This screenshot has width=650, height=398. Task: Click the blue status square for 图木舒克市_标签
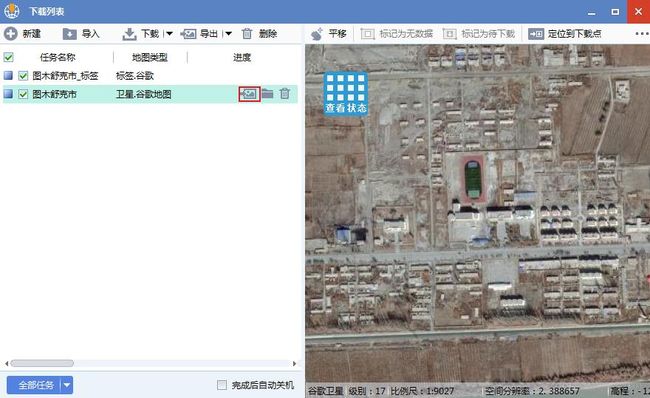point(8,75)
